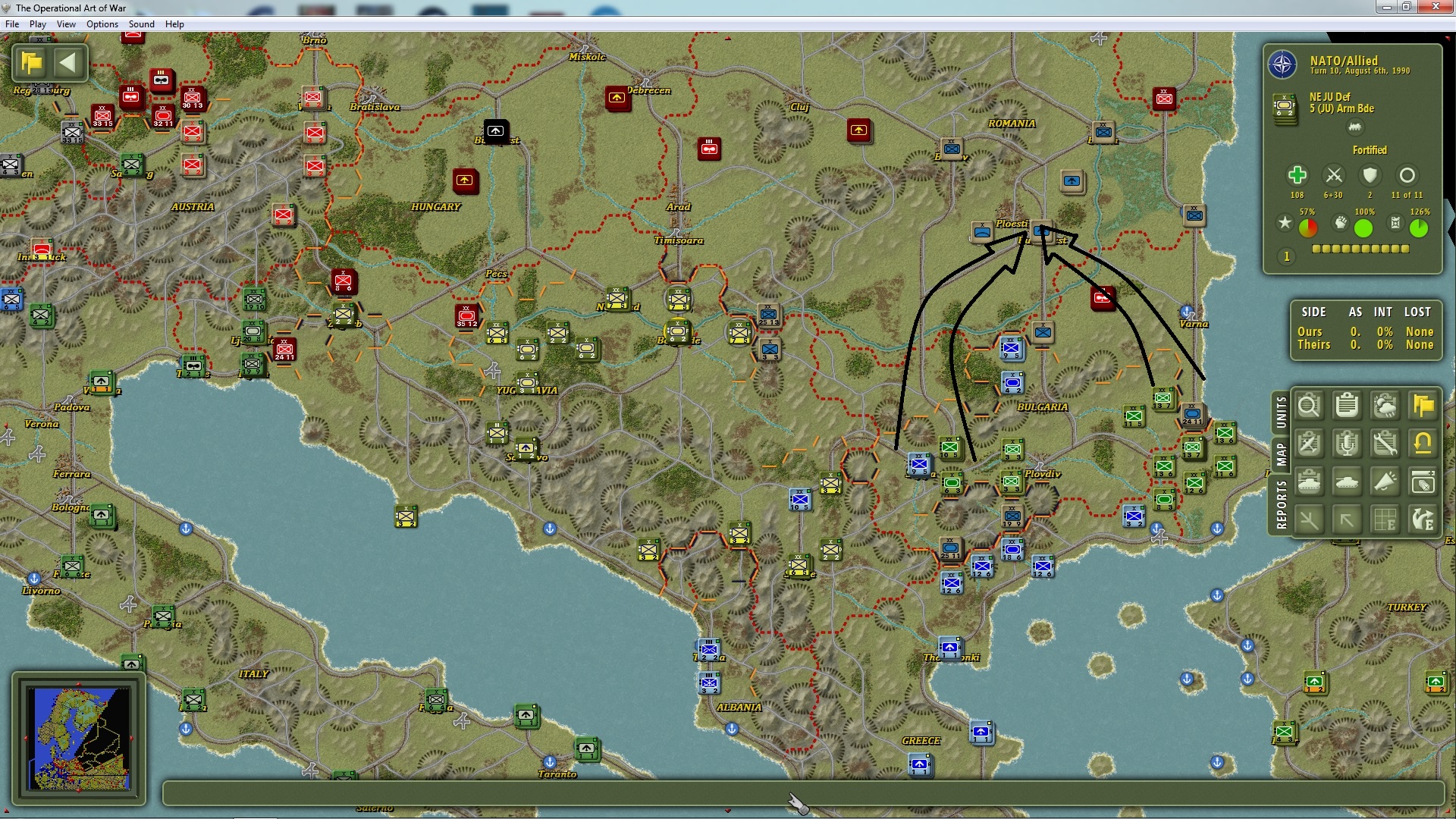Screen dimensions: 1456x819
Task: Click the window with crossed-out unit stack icon
Action: pos(1423,482)
